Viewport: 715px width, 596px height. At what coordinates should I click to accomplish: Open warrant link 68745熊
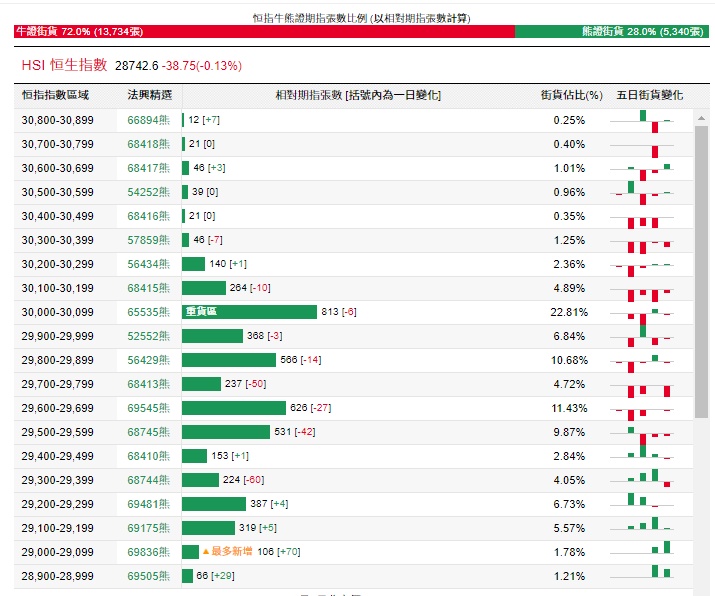point(149,432)
